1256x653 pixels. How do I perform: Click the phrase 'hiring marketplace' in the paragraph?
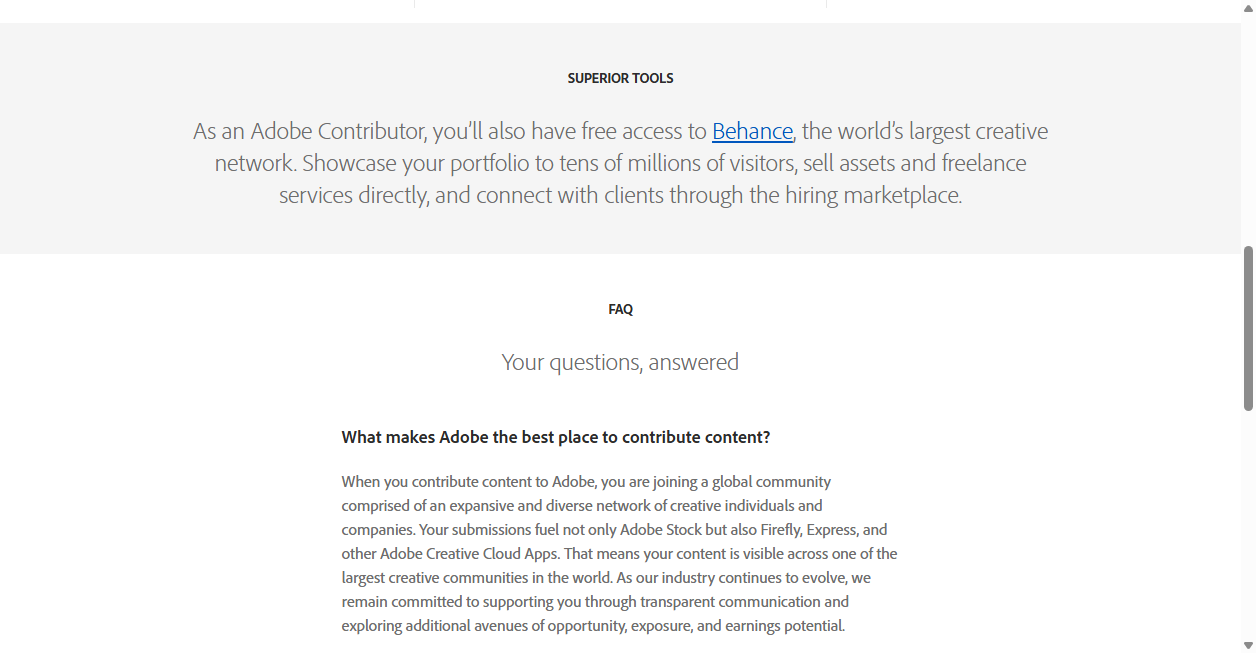click(x=855, y=195)
